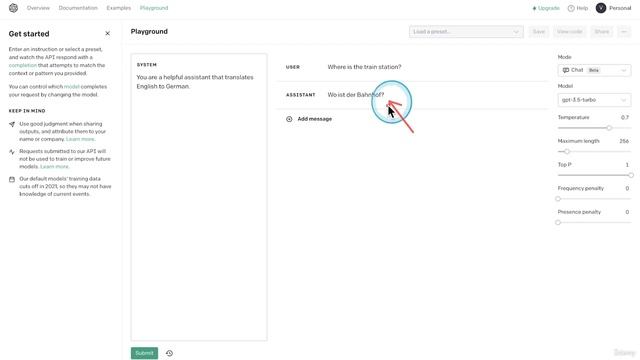Click the Presence penalty slider handle
The width and height of the screenshot is (640, 360).
[558, 222]
